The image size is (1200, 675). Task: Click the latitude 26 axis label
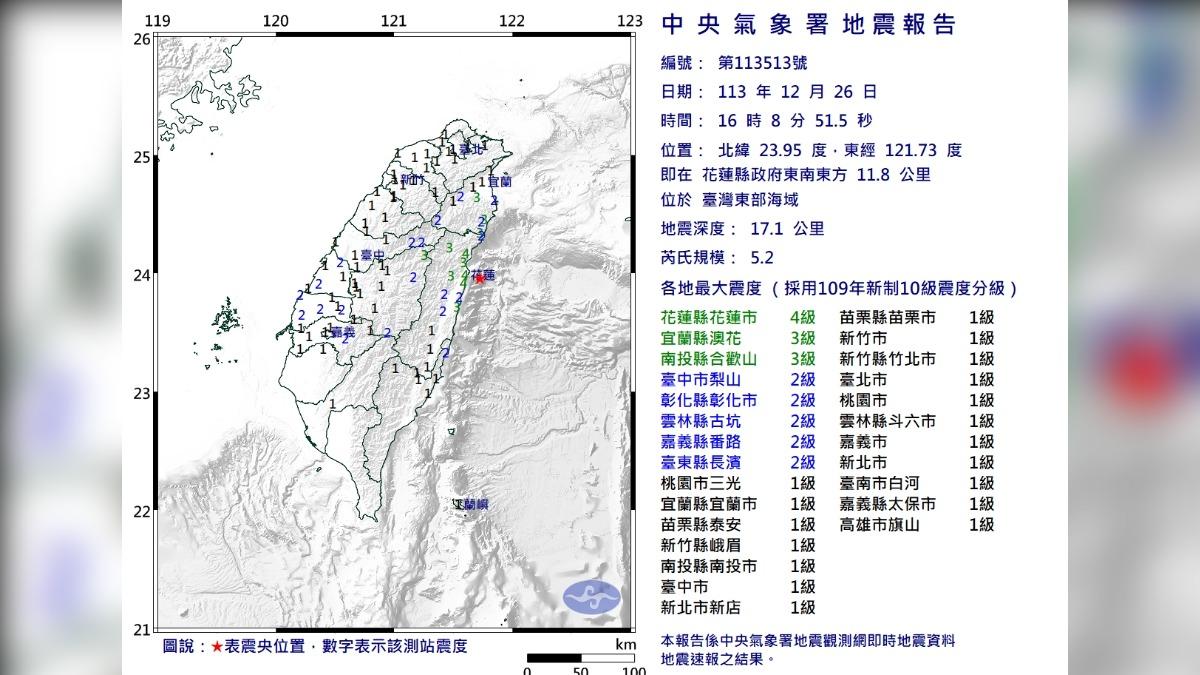click(141, 39)
